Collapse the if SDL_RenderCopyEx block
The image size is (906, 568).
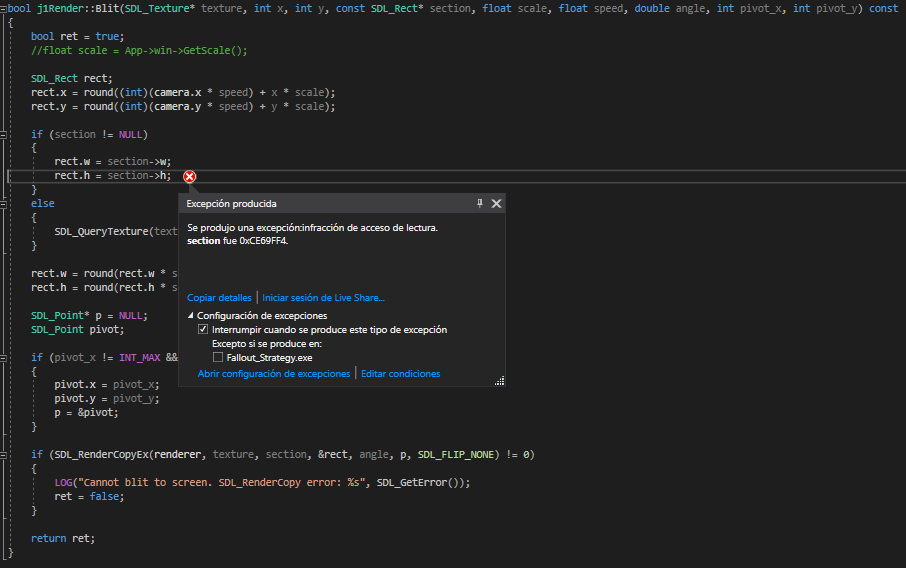3,455
